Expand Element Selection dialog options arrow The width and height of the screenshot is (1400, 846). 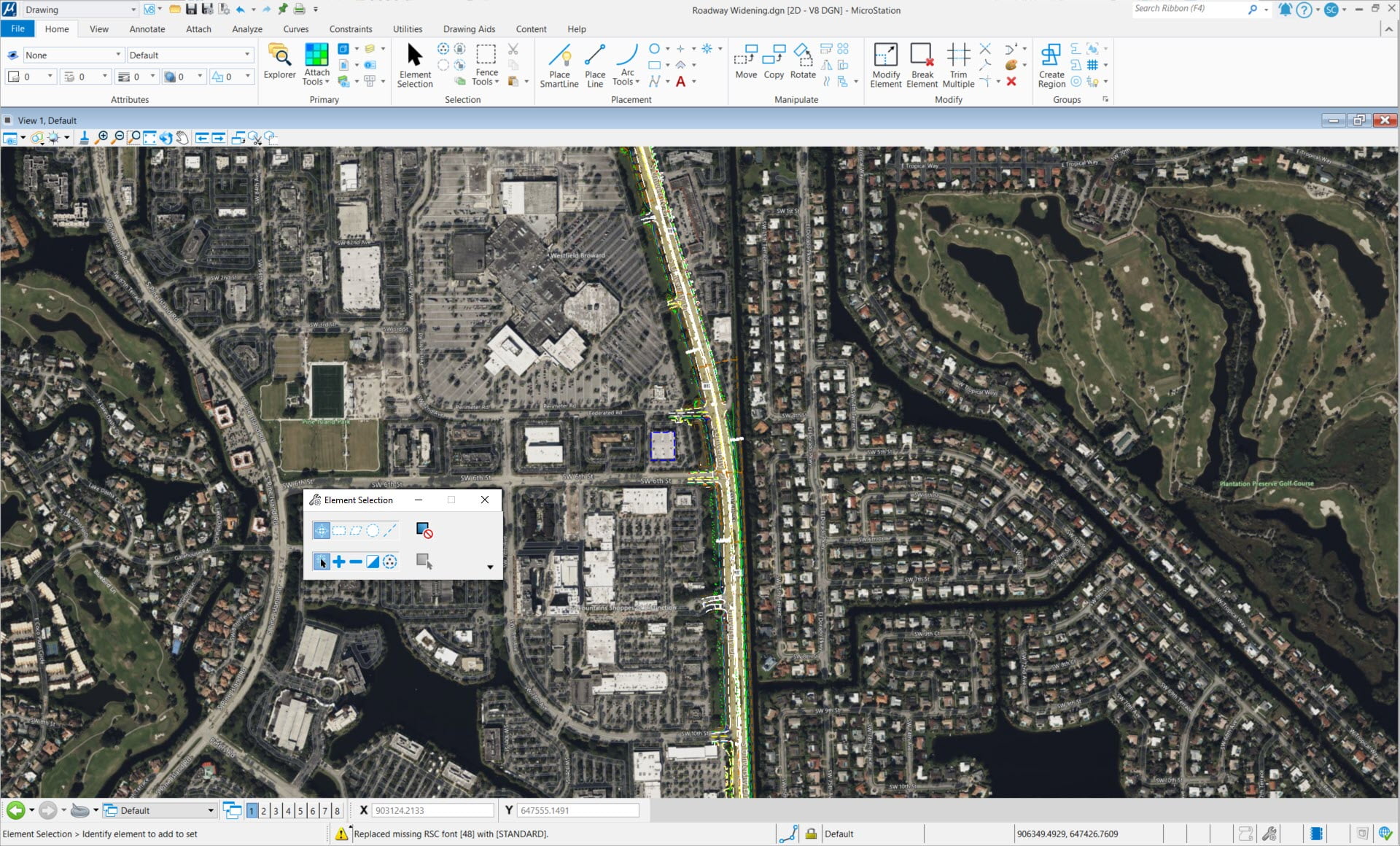coord(490,567)
